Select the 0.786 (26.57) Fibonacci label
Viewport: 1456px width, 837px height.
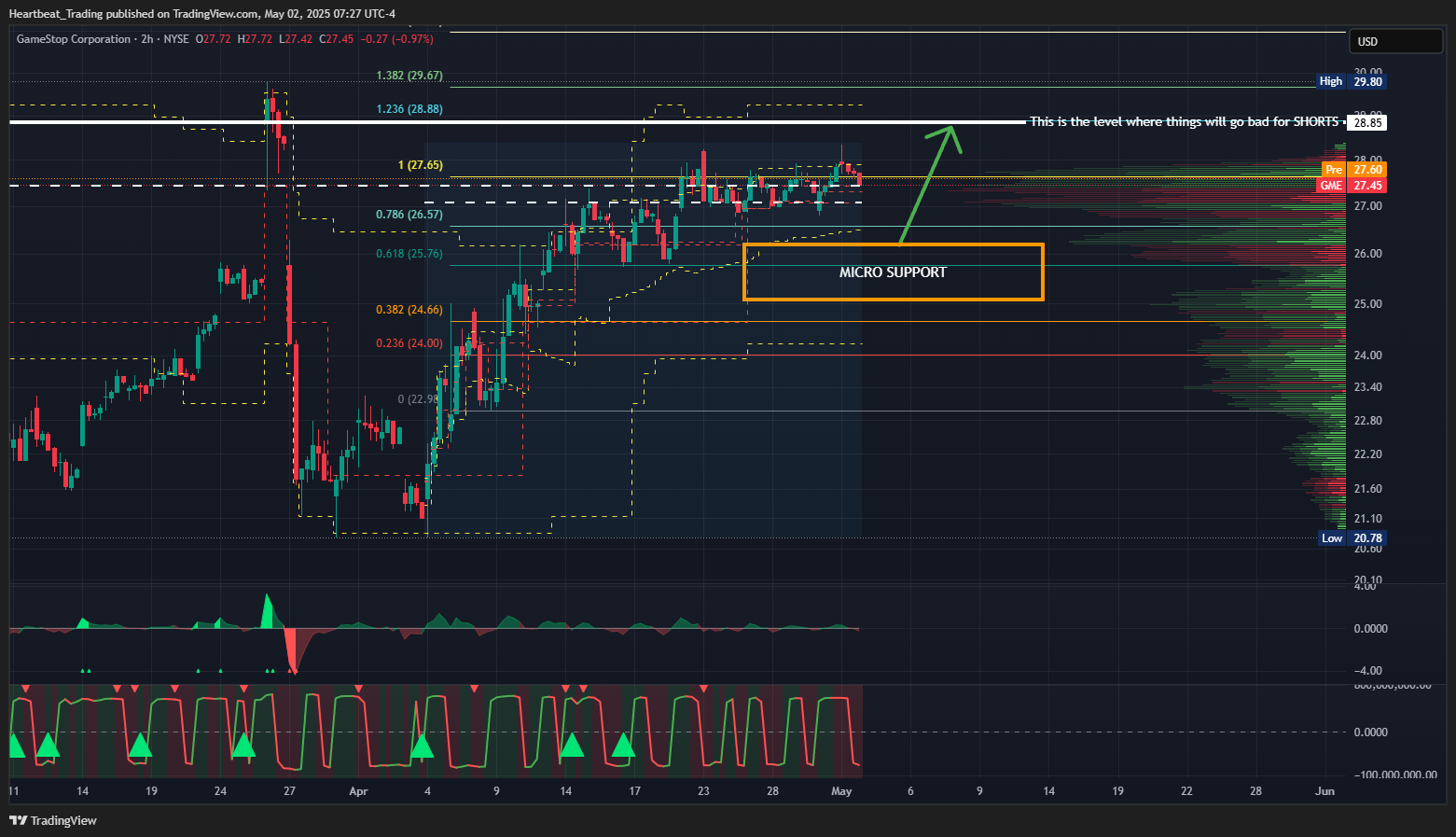click(x=409, y=215)
